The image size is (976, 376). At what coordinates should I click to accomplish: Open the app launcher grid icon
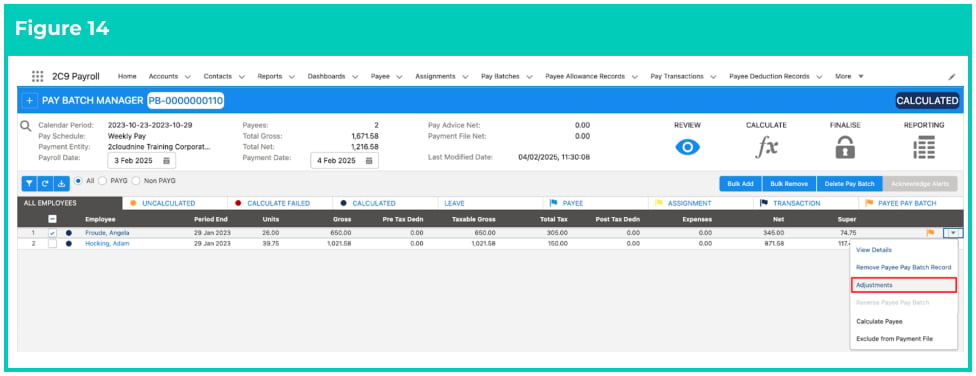click(38, 77)
